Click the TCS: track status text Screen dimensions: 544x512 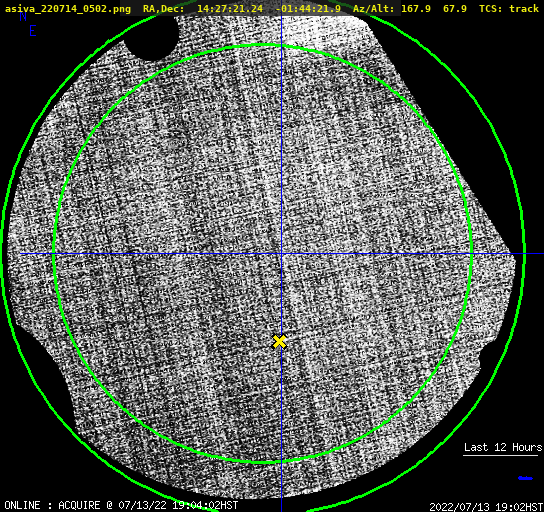(x=509, y=8)
